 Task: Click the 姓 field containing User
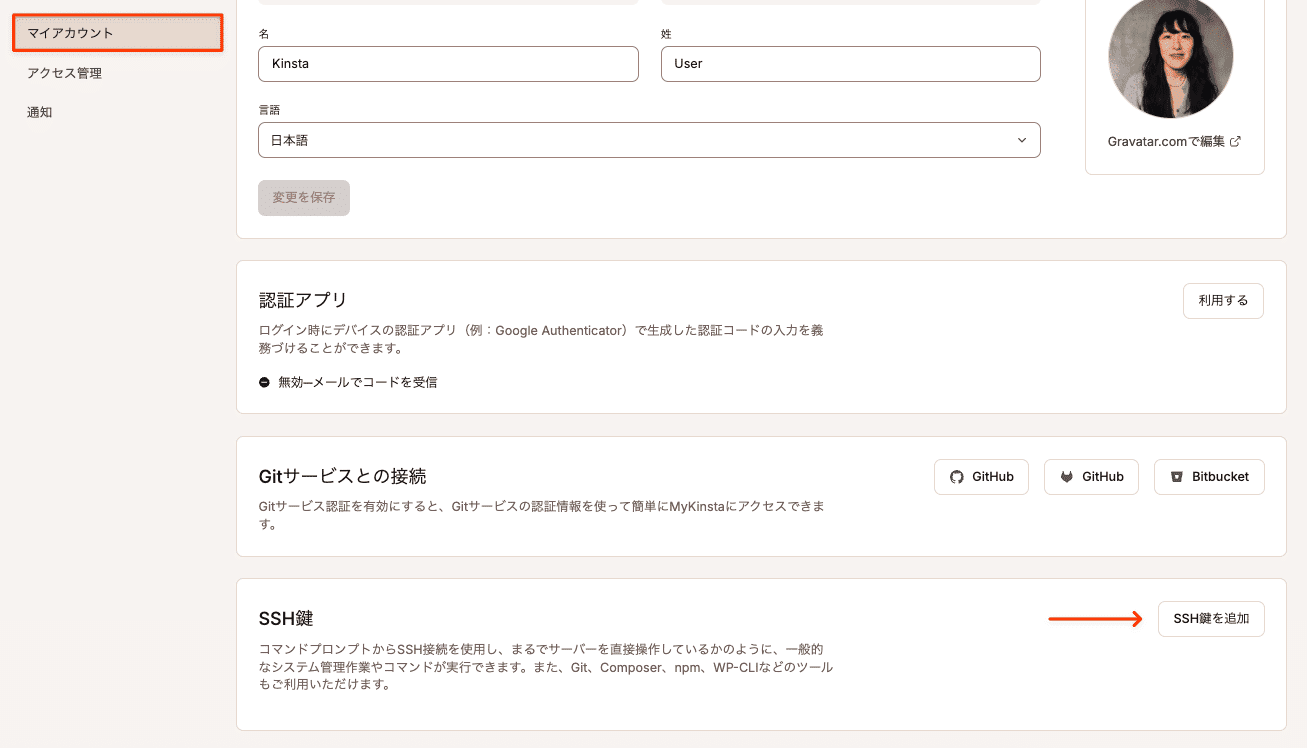coord(850,63)
